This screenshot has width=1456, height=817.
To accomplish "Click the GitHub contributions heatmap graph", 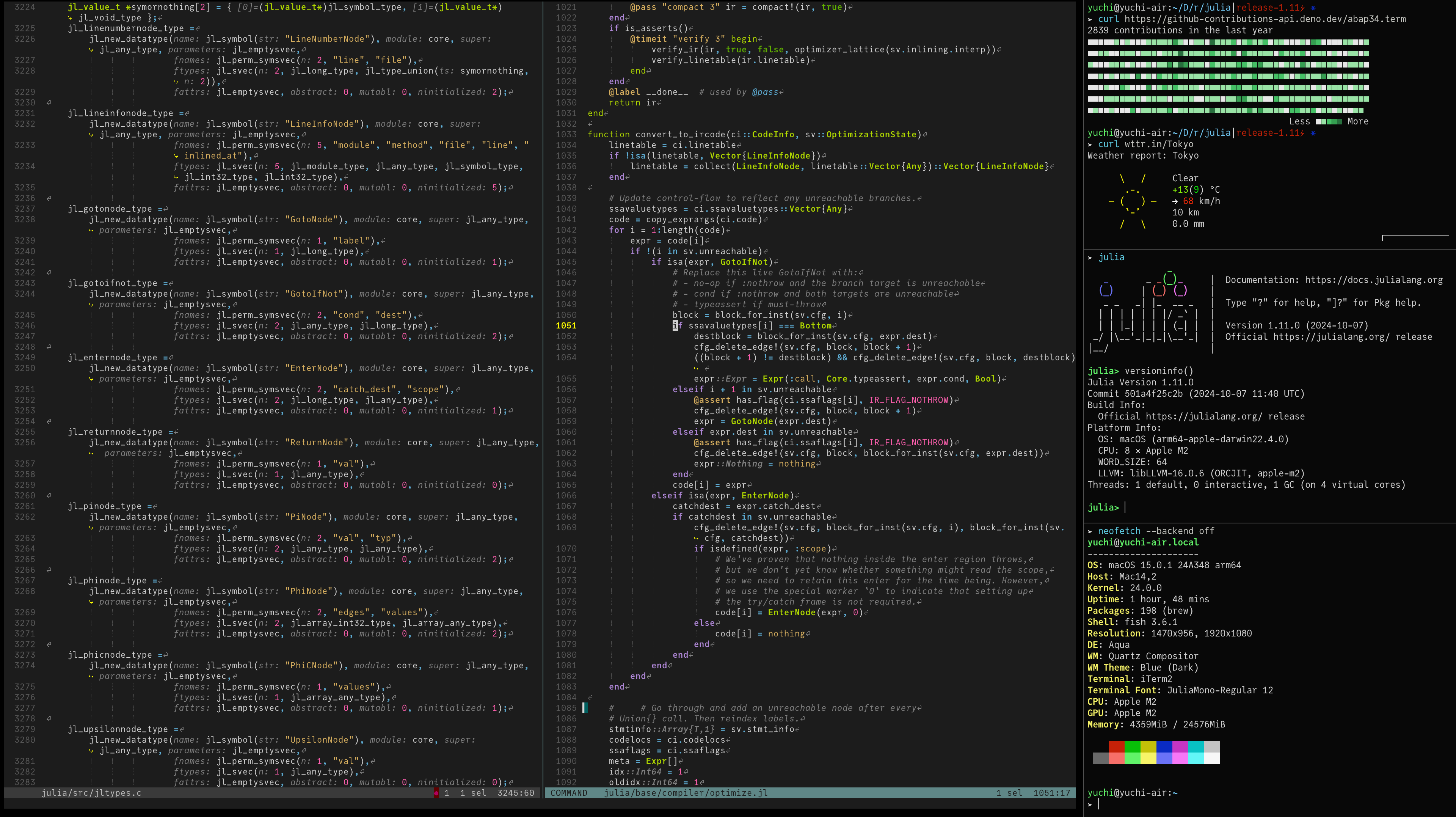I will click(x=1228, y=76).
